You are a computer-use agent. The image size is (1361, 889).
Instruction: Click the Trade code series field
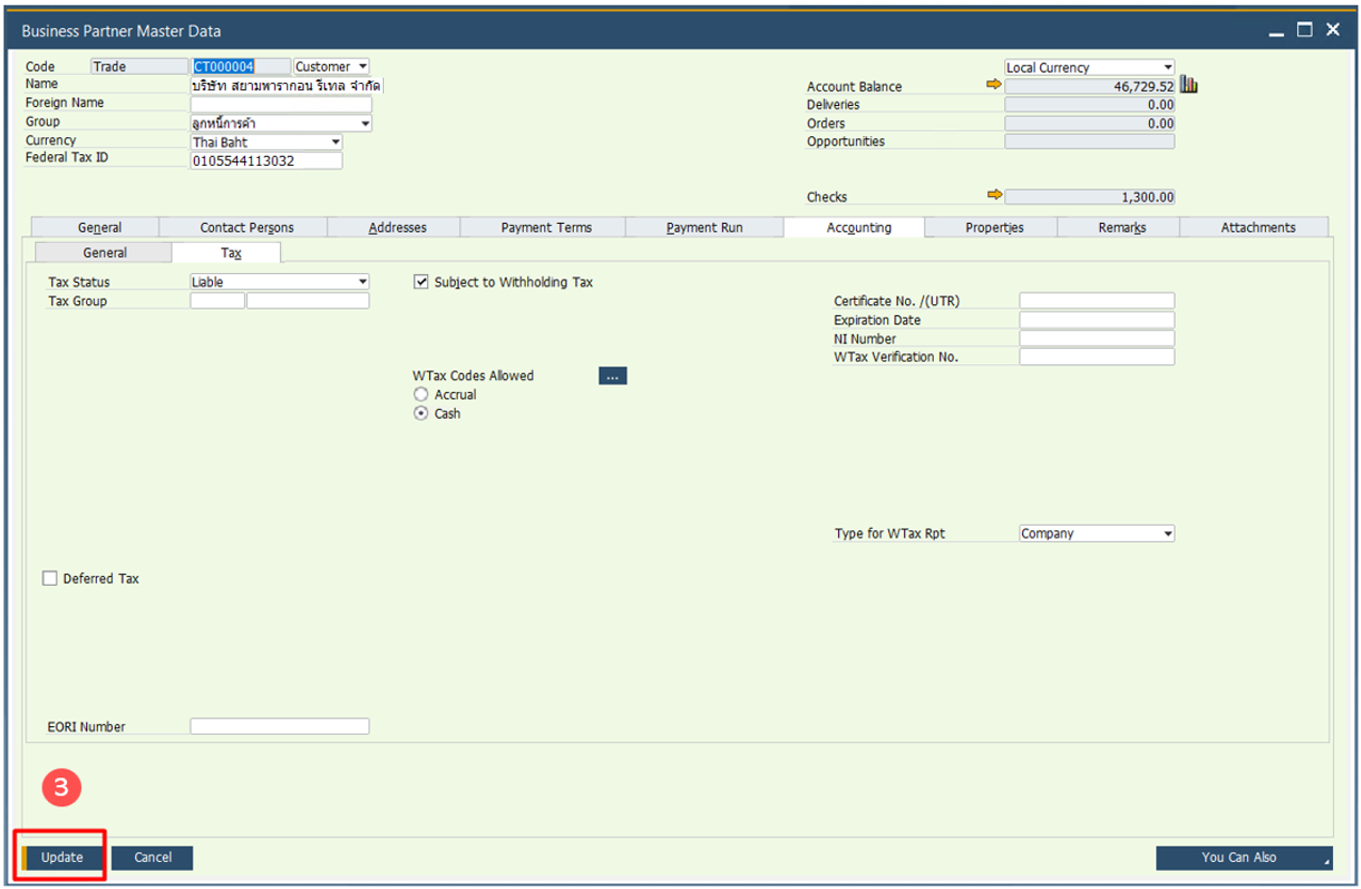[138, 66]
